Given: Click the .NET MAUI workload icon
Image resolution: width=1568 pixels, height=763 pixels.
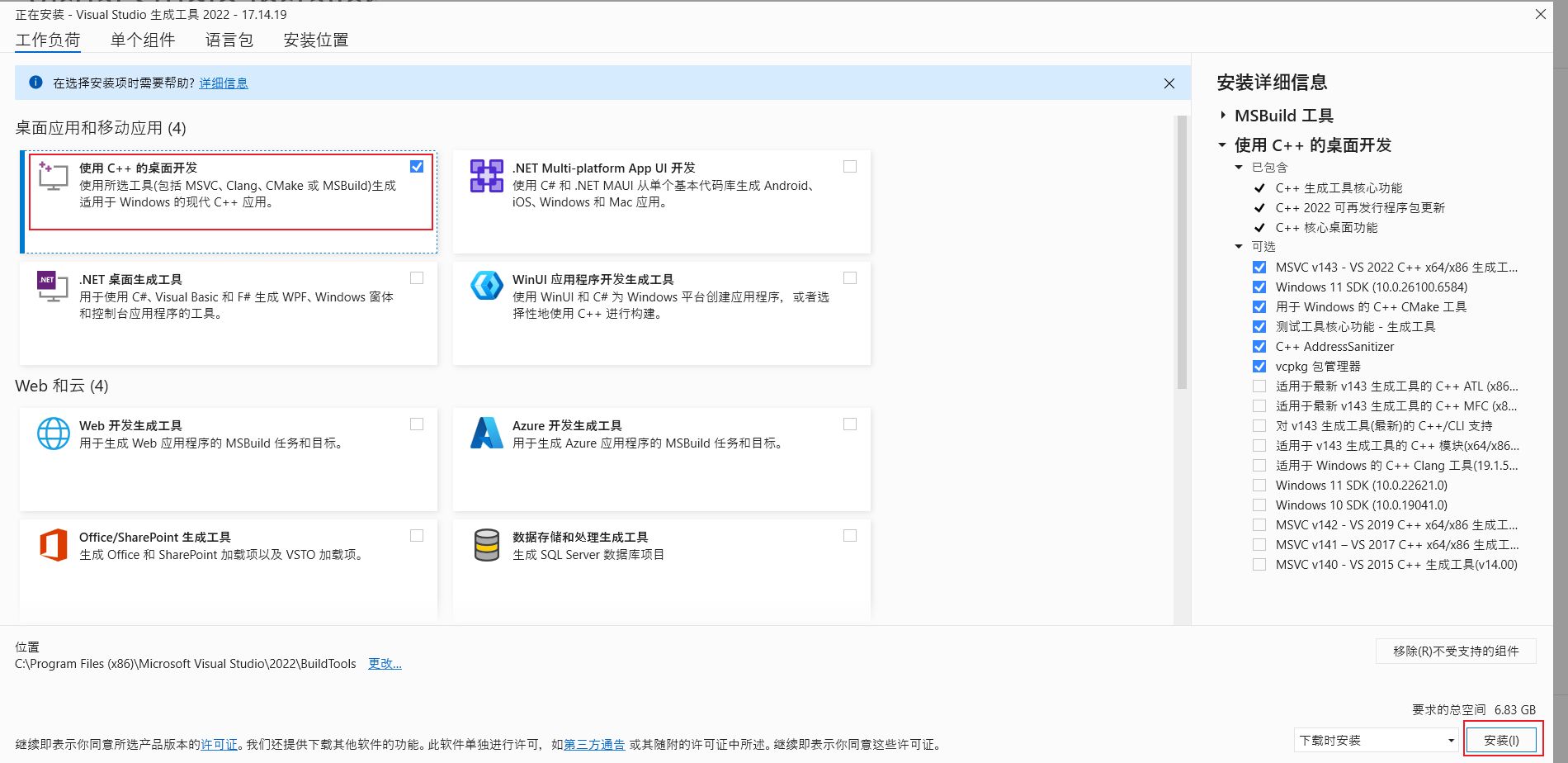Looking at the screenshot, I should (486, 176).
